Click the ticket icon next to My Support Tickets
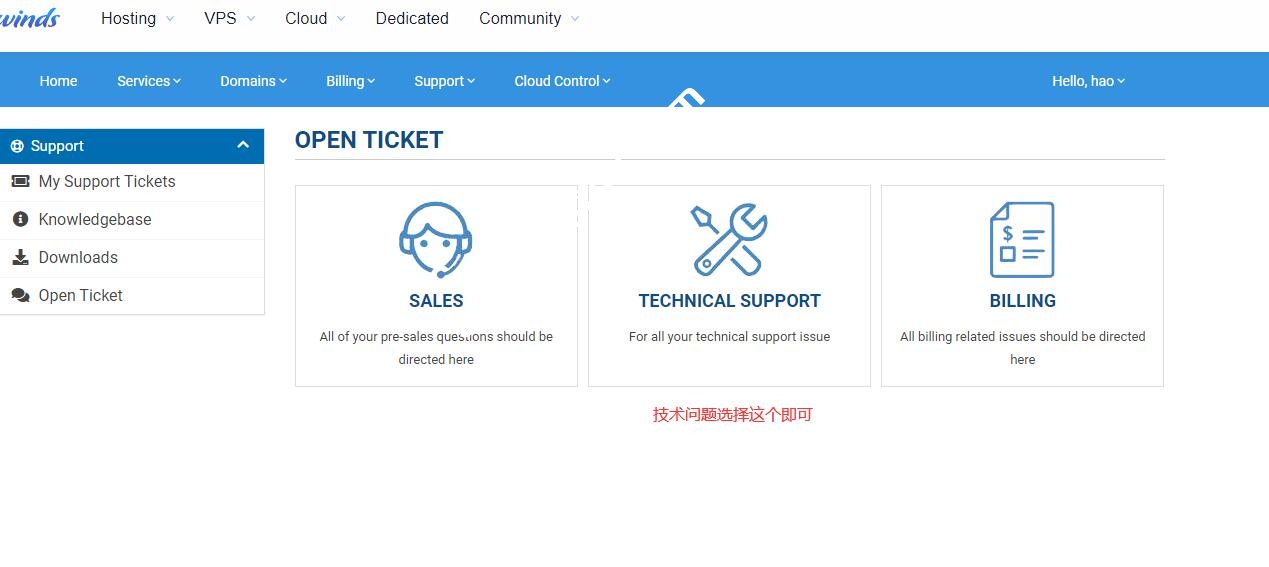This screenshot has height=567, width=1269. coord(20,181)
